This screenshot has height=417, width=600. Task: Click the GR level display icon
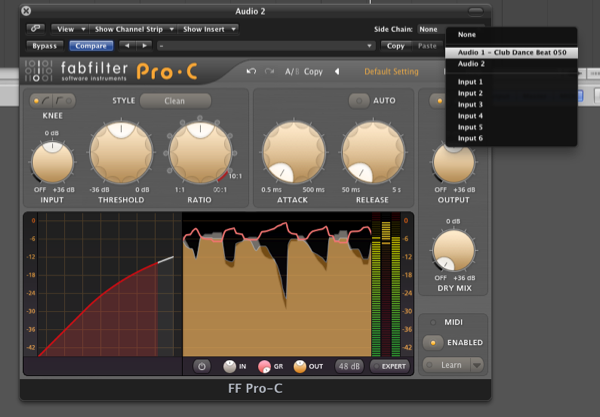[x=265, y=366]
